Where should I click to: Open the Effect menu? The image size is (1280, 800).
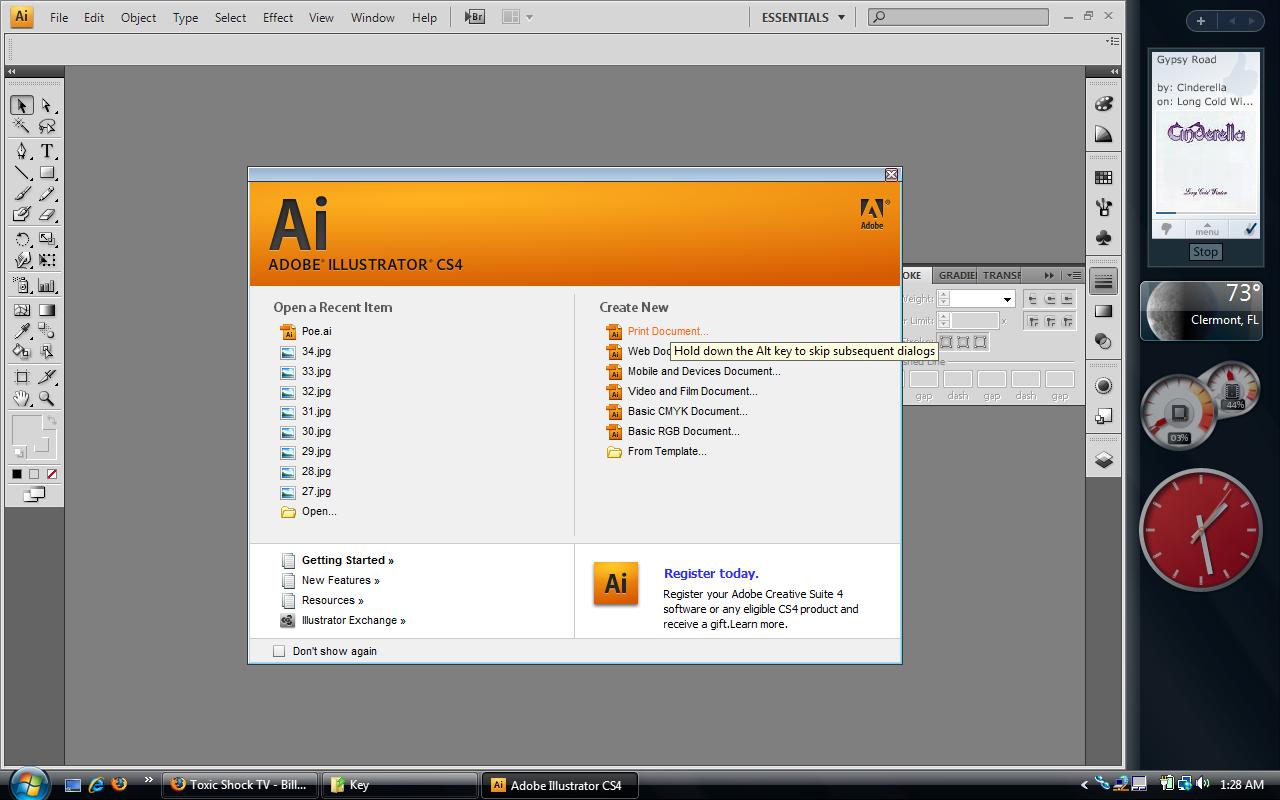click(x=278, y=17)
